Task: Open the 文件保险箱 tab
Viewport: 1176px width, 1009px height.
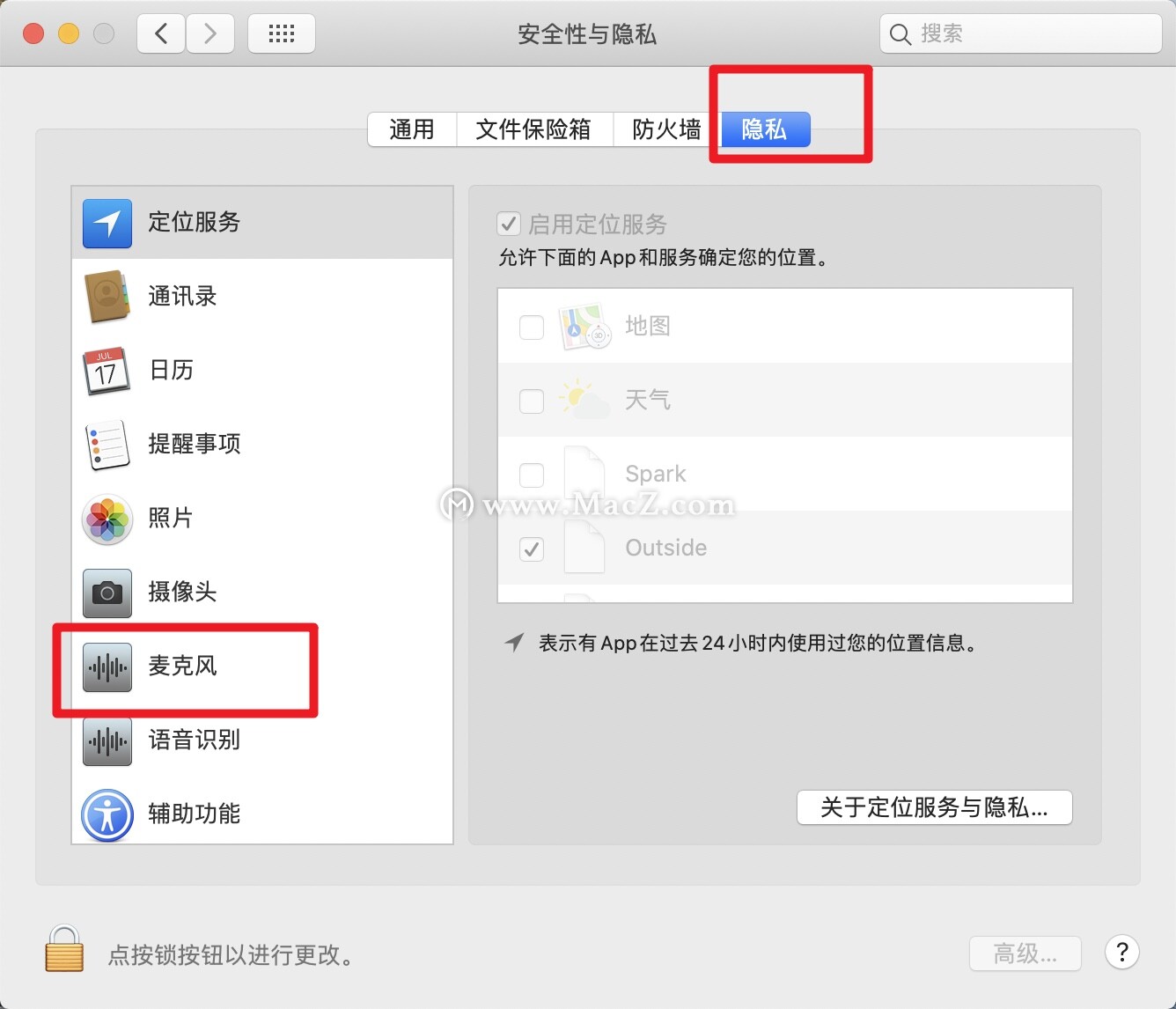Action: pyautogui.click(x=533, y=129)
